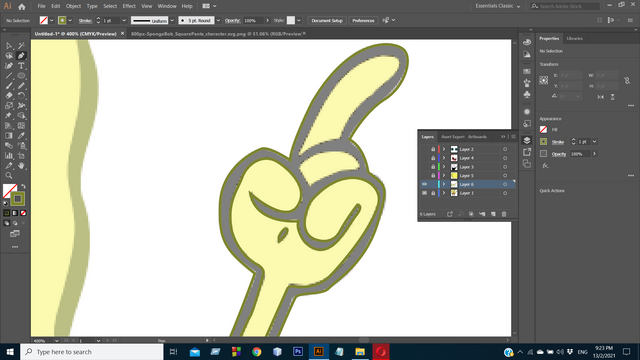Open the File menu
This screenshot has width=640, height=360.
(41, 6)
